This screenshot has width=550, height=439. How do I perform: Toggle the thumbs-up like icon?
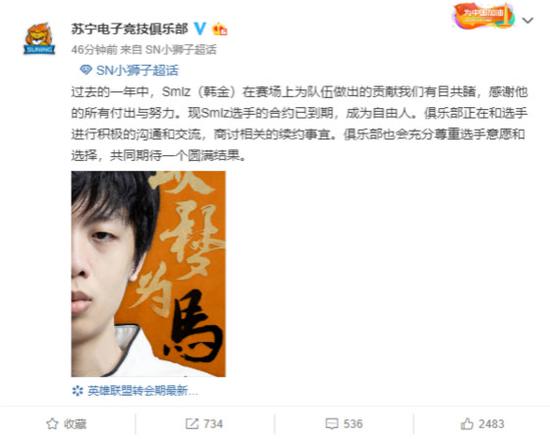[x=467, y=424]
